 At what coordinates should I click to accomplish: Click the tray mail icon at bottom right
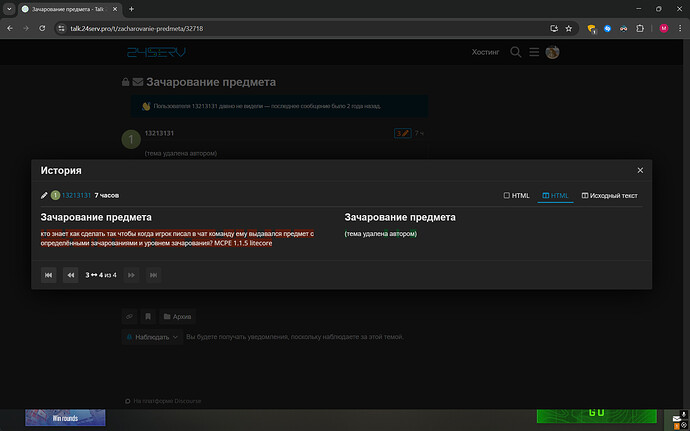point(676,419)
